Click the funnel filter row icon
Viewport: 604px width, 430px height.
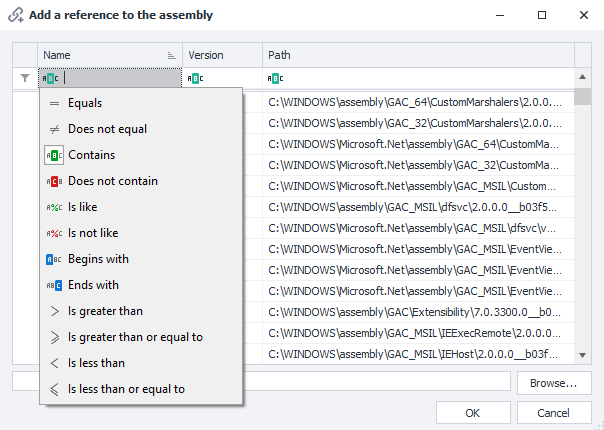25,78
